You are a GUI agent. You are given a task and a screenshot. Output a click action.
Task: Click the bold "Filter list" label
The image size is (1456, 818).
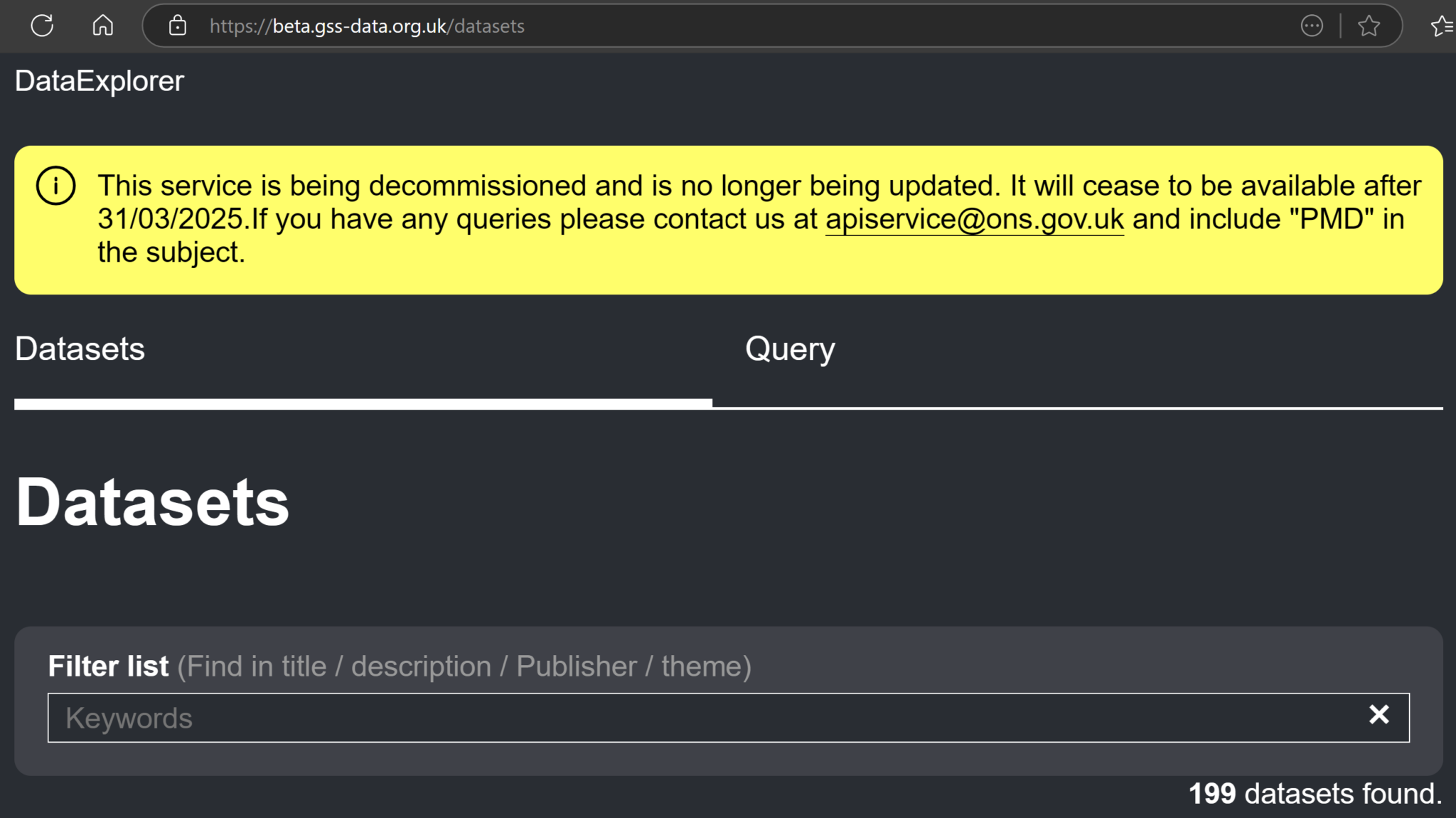click(108, 666)
